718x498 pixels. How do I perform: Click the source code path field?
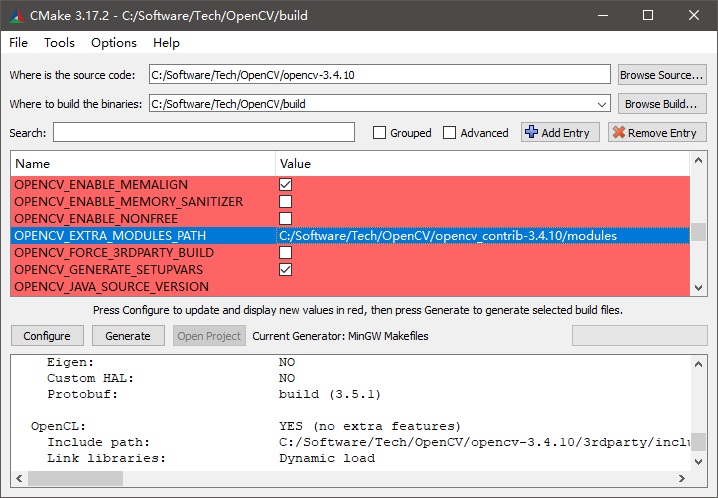pyautogui.click(x=380, y=75)
